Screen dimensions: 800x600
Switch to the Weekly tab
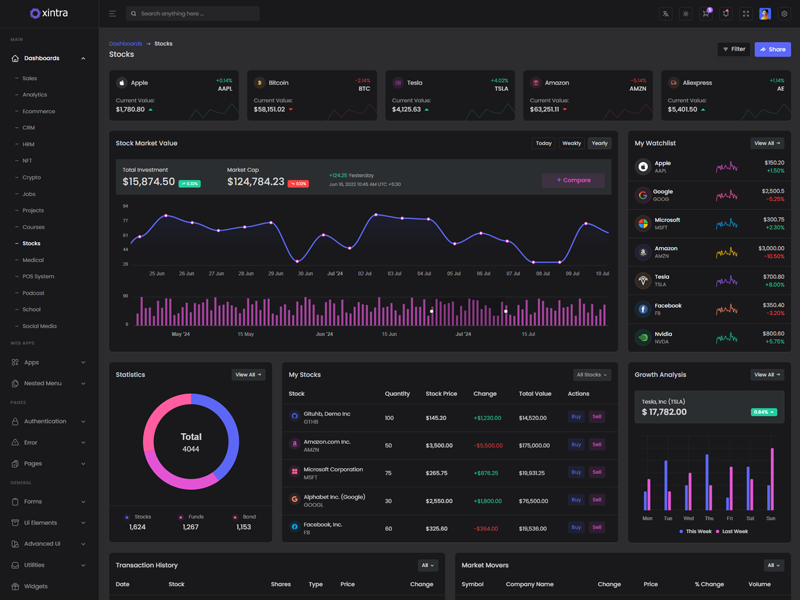(571, 143)
